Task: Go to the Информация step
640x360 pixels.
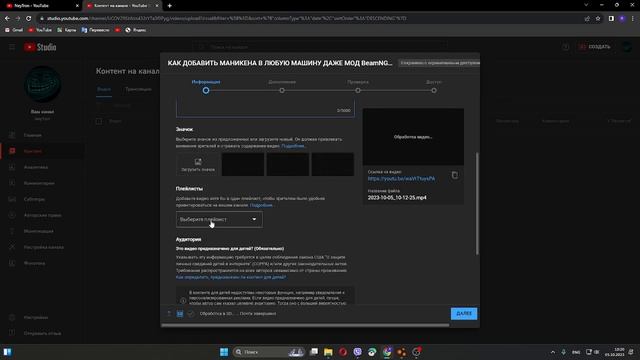Action: click(206, 86)
